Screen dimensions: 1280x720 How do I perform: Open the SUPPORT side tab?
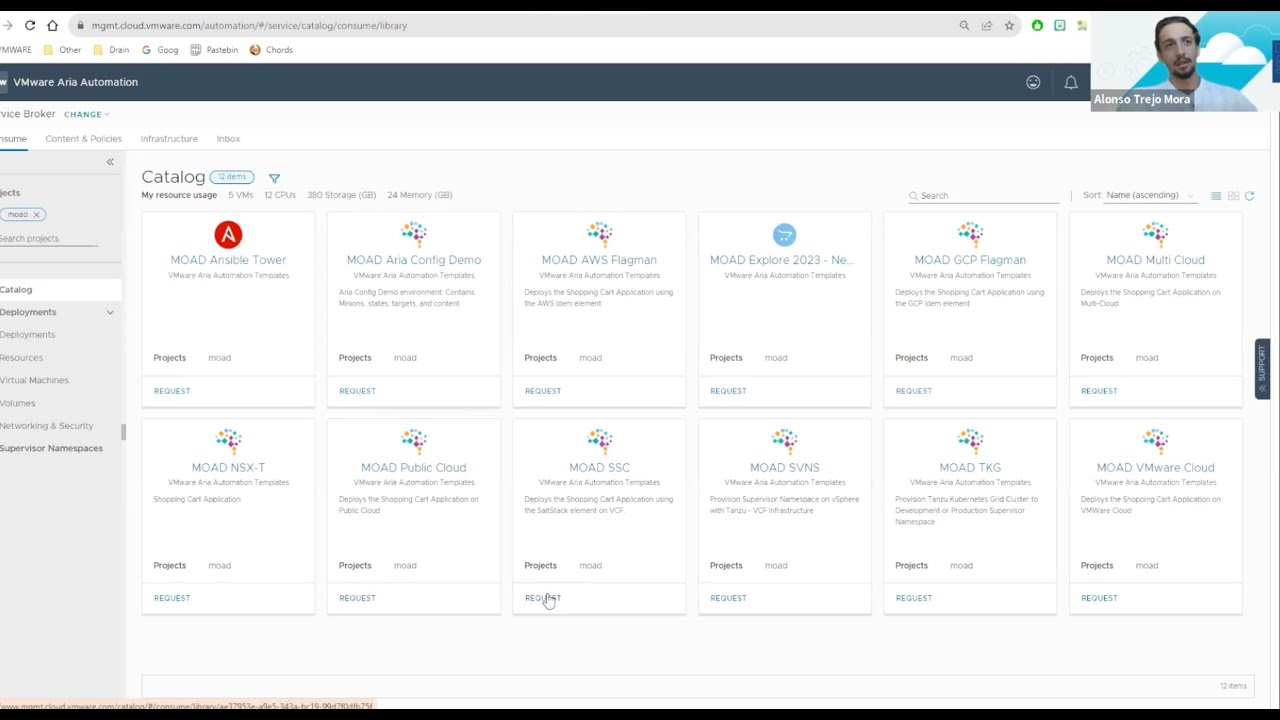(1262, 369)
